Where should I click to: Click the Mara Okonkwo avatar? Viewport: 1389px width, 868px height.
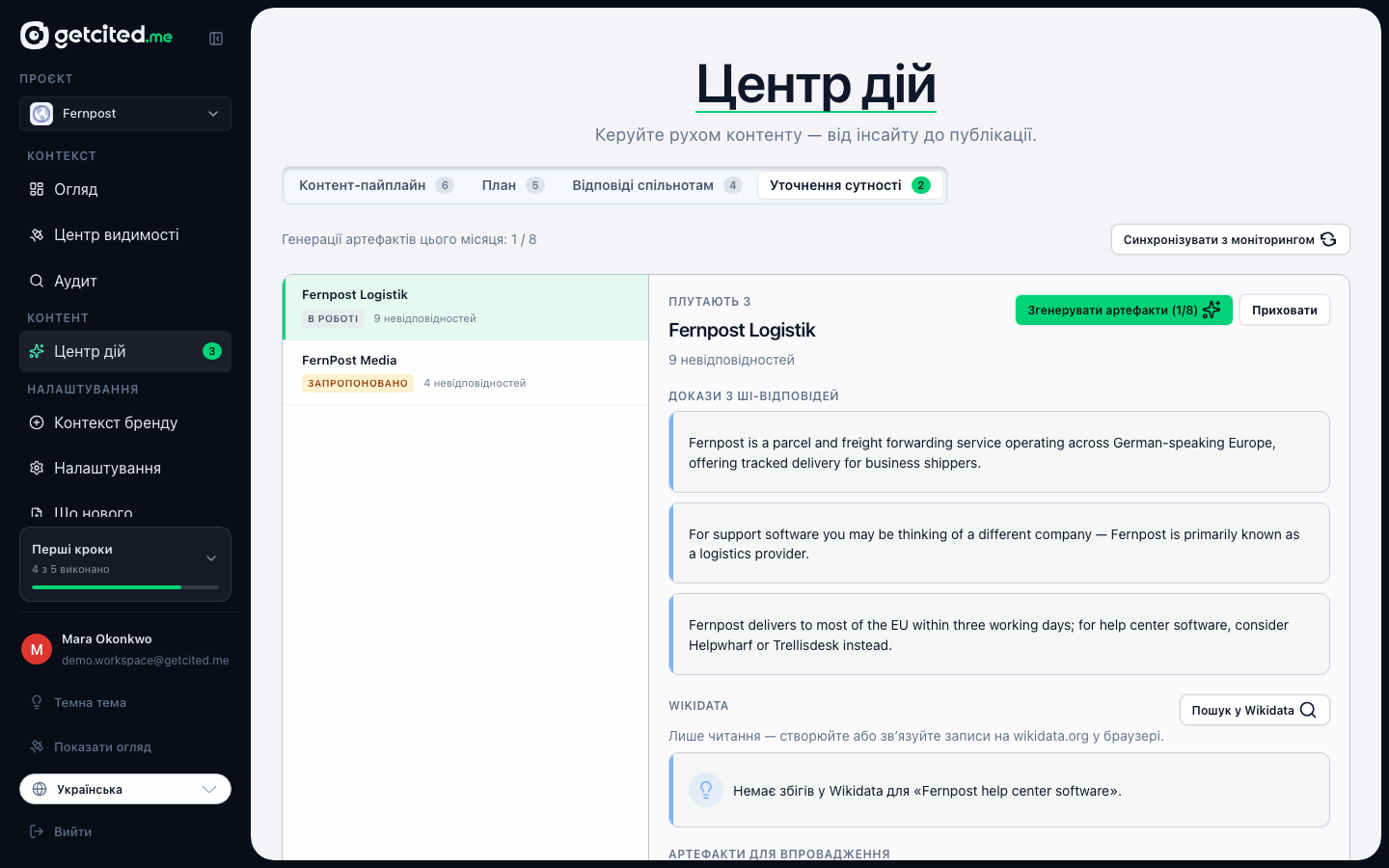tap(37, 649)
